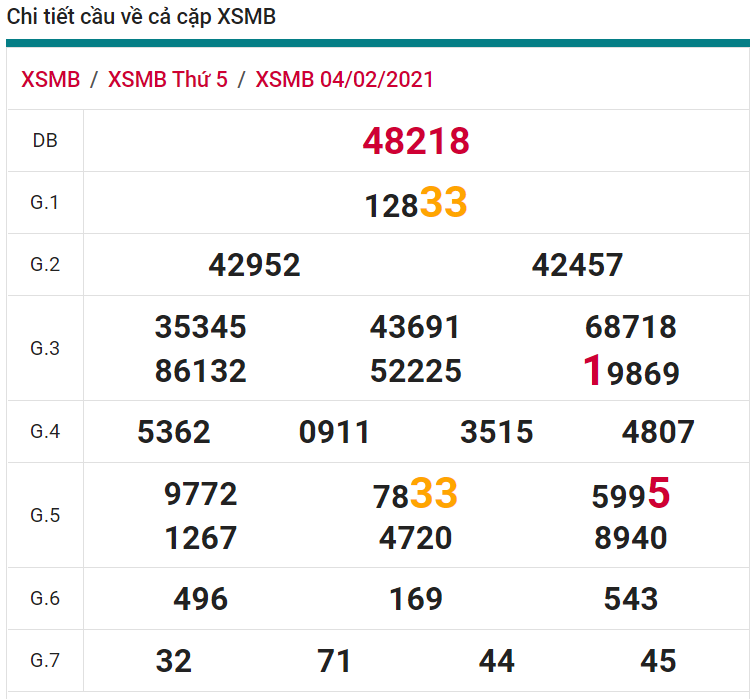The image size is (752, 699).
Task: Select the G.1 prize number 12833
Action: (x=416, y=204)
